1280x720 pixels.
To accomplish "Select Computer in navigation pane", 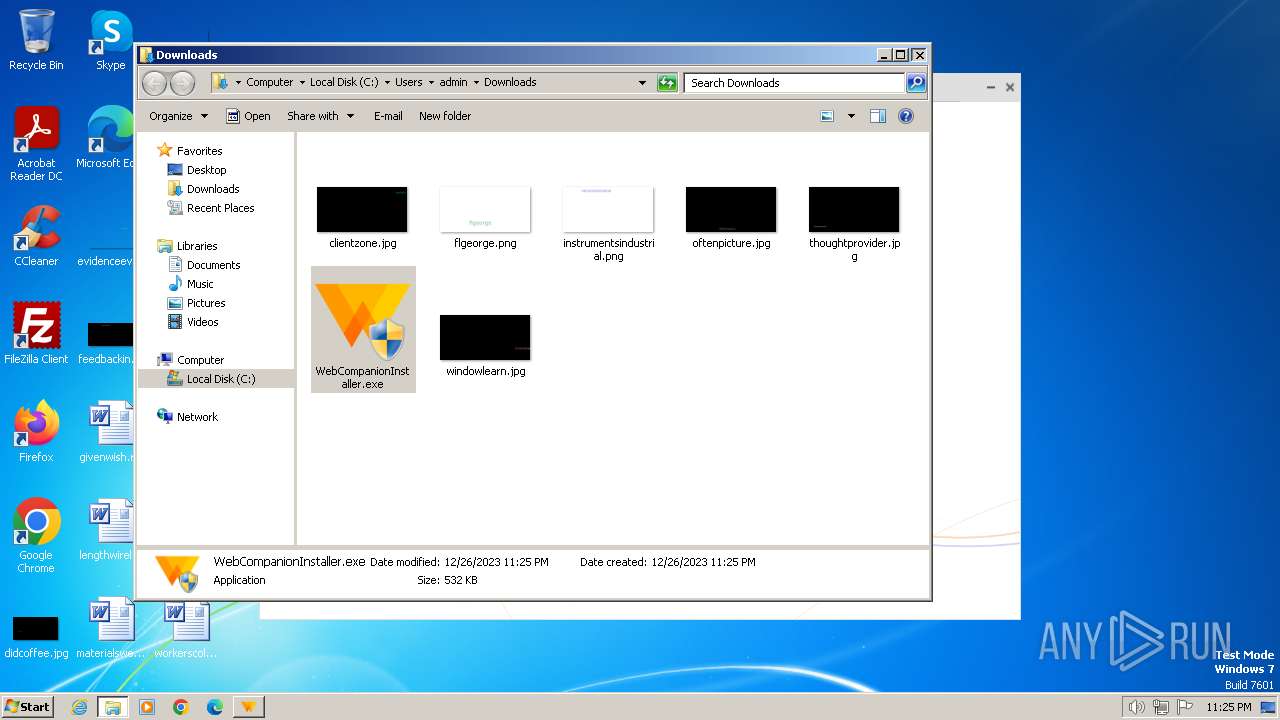I will click(191, 360).
